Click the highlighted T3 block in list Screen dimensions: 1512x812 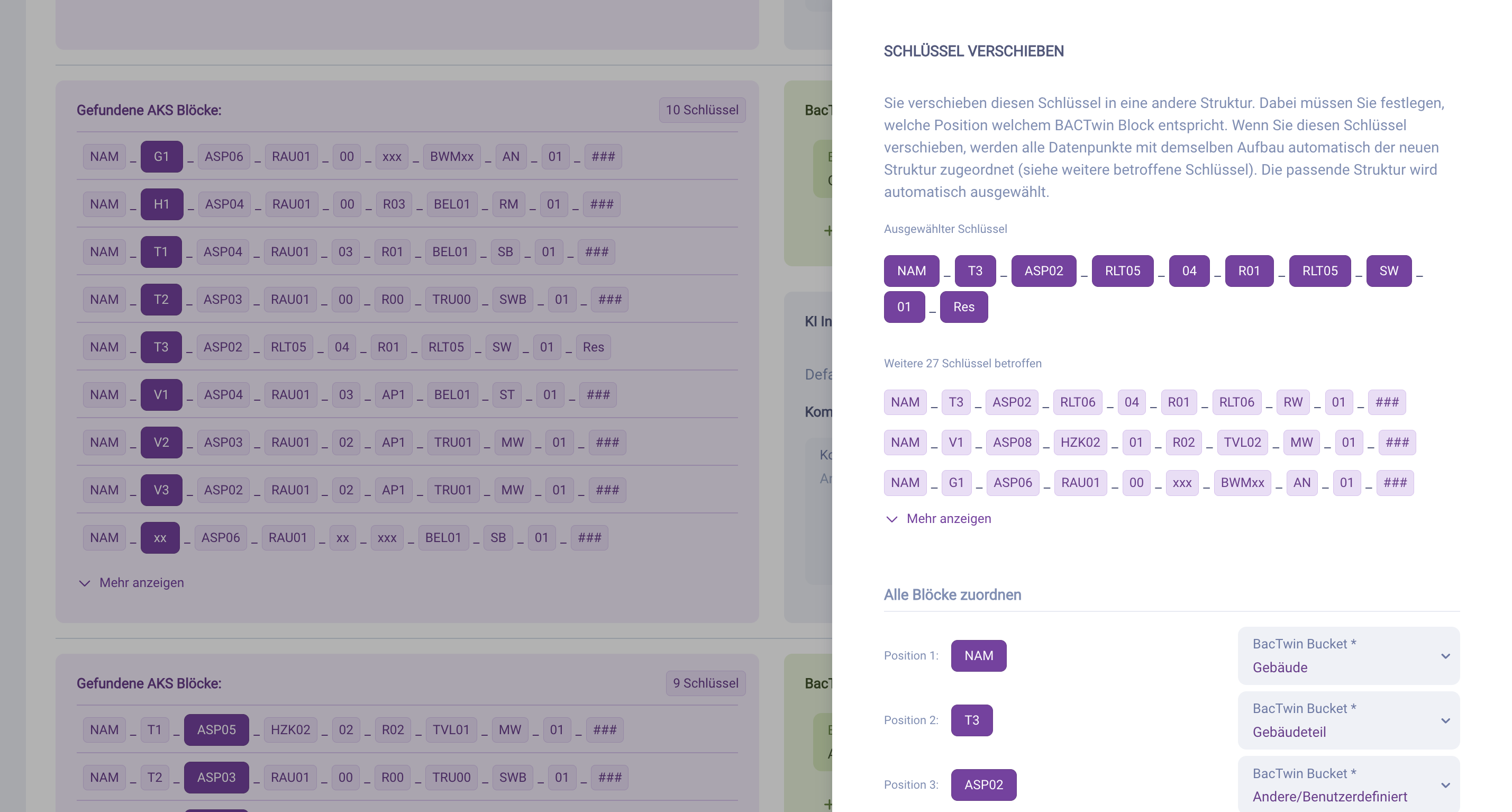click(161, 347)
